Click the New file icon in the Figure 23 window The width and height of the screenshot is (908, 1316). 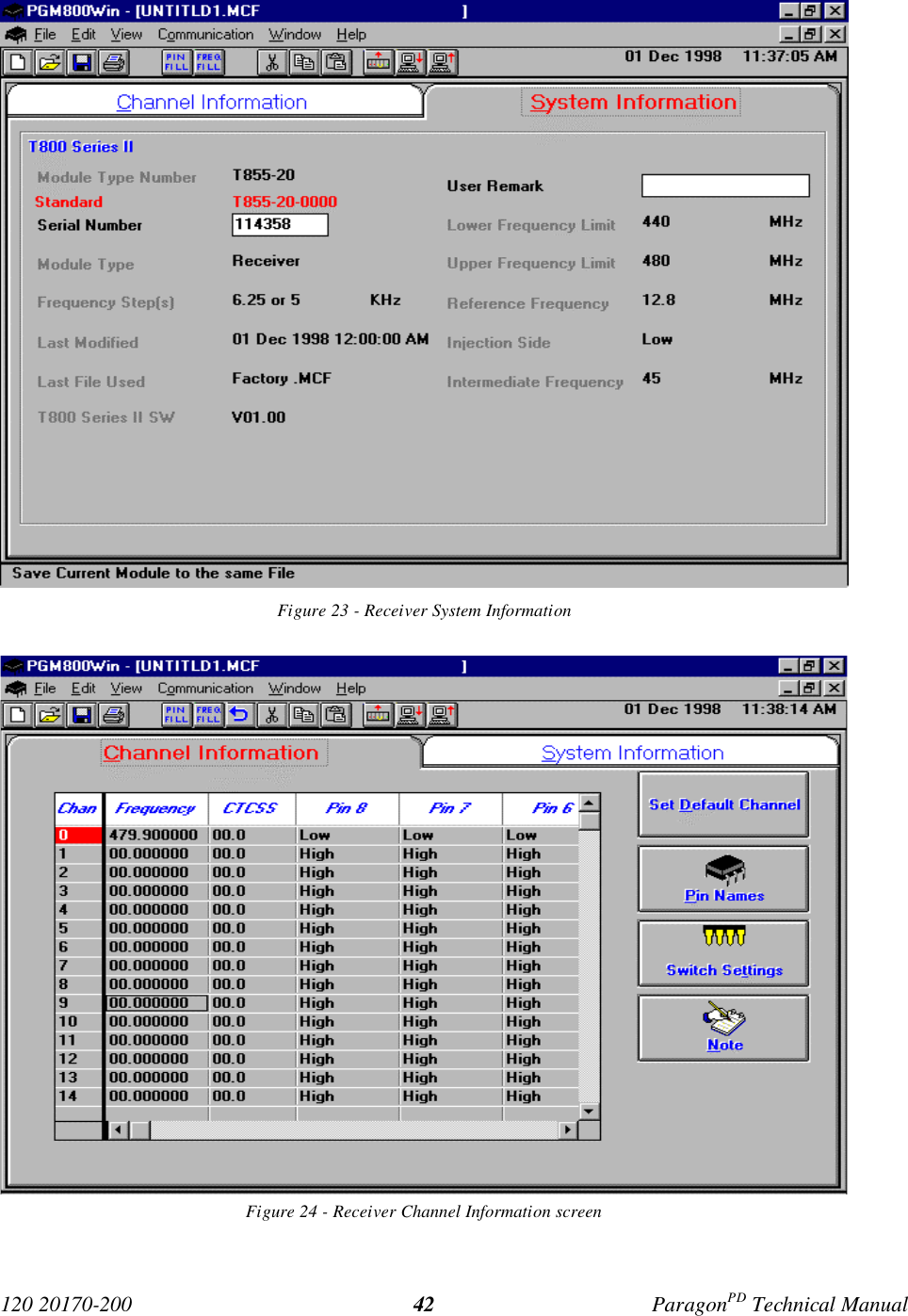pyautogui.click(x=17, y=62)
